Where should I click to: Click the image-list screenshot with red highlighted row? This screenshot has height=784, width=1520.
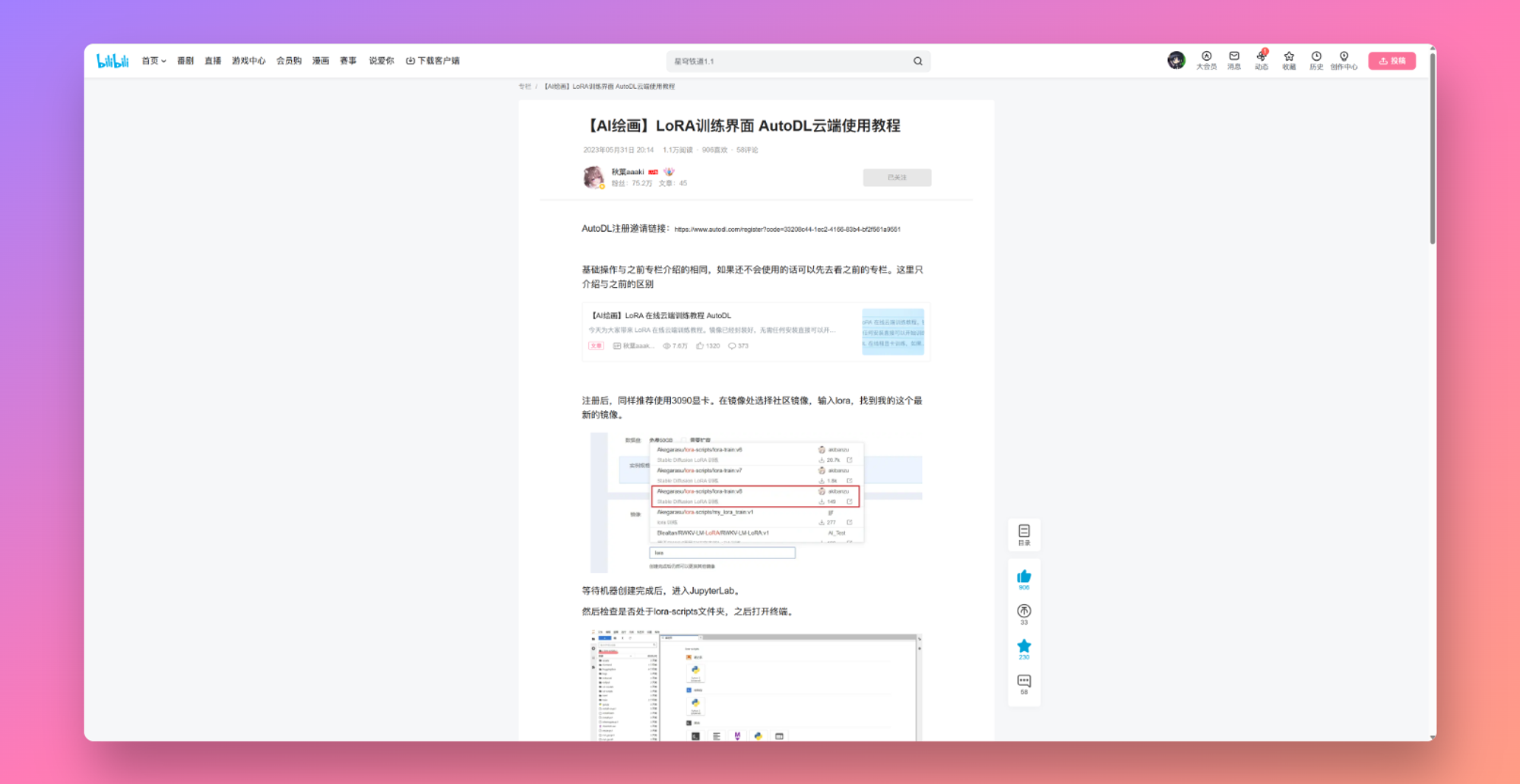(x=756, y=502)
